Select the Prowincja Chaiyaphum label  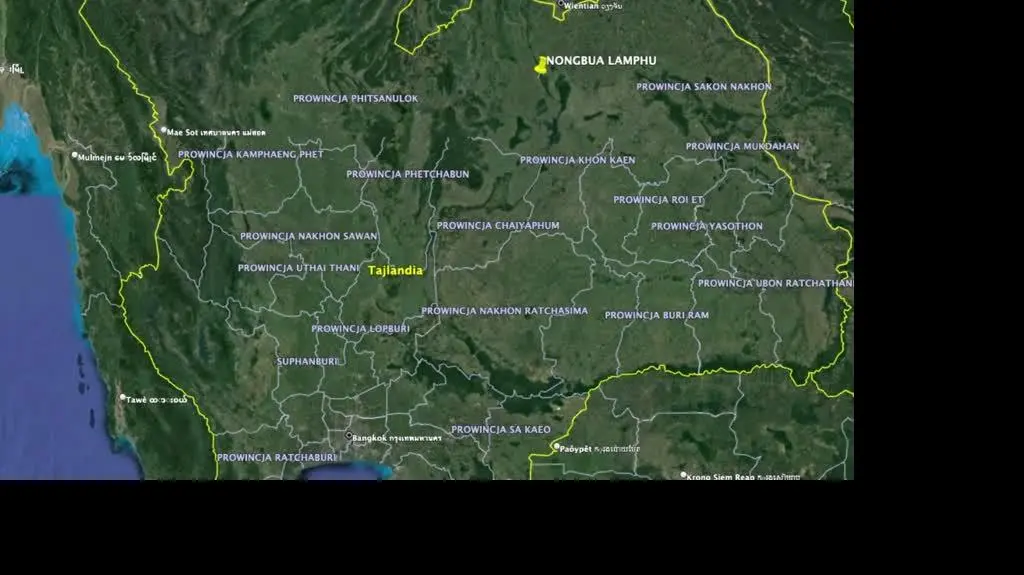498,226
